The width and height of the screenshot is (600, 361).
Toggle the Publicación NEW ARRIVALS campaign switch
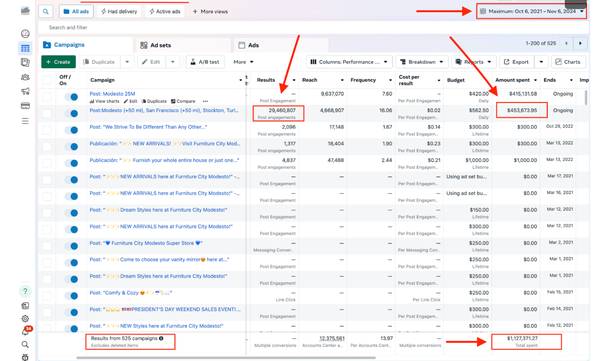pos(72,147)
